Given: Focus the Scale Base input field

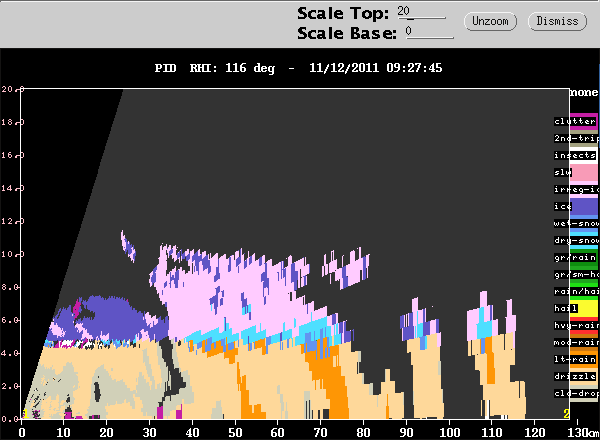Looking at the screenshot, I should coord(430,32).
